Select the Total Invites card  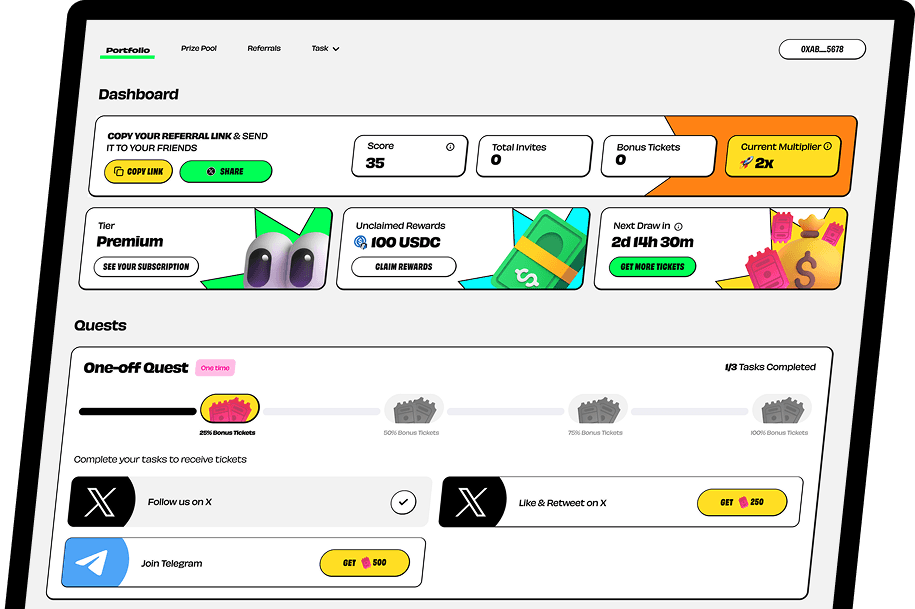534,156
